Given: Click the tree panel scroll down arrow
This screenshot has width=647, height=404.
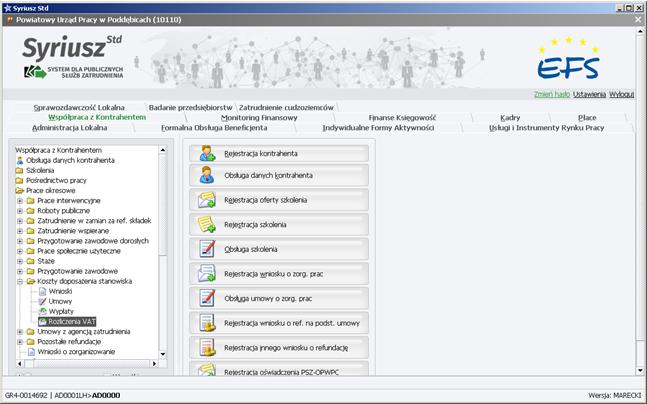Looking at the screenshot, I should [x=163, y=354].
